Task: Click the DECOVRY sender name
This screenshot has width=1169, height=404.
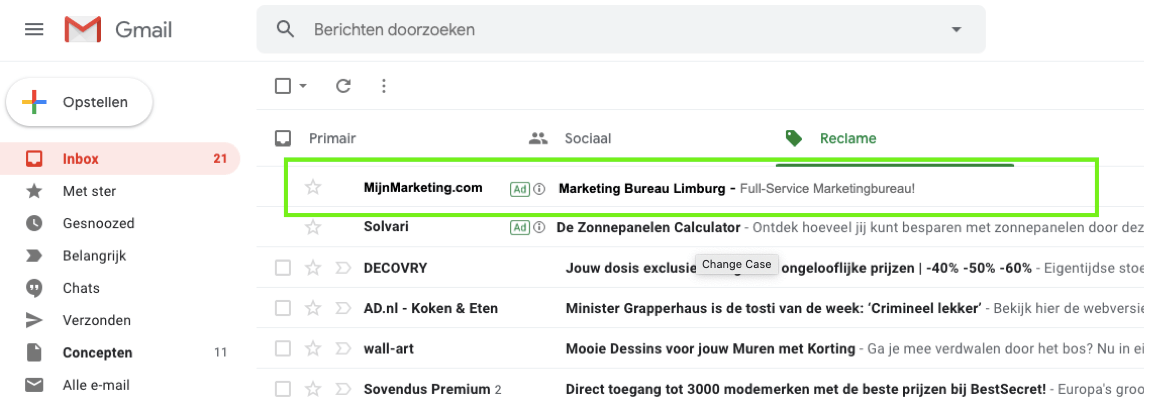Action: 395,268
